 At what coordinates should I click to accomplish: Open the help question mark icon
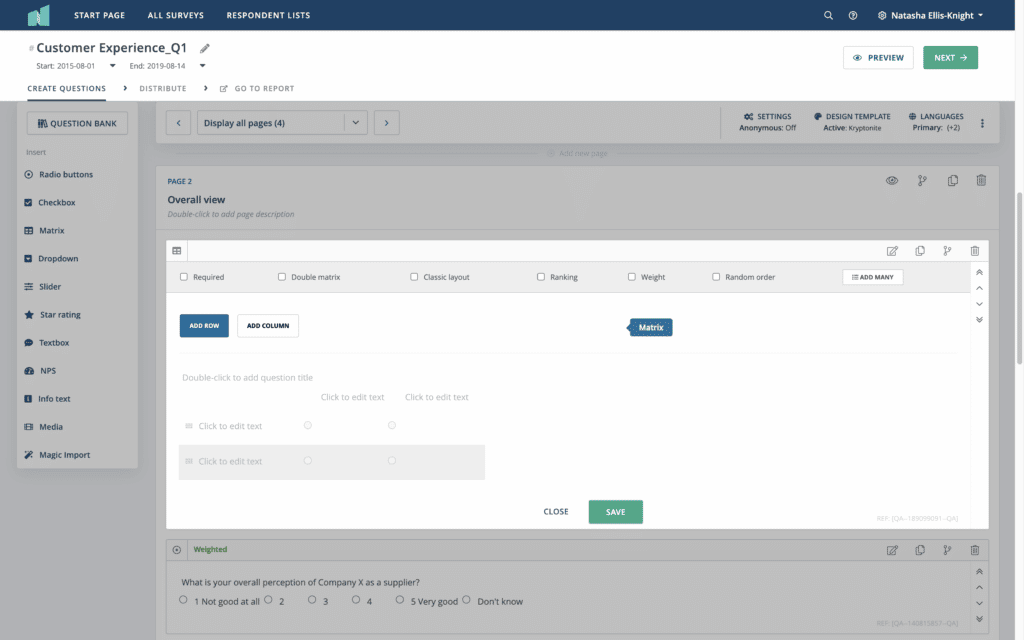853,16
